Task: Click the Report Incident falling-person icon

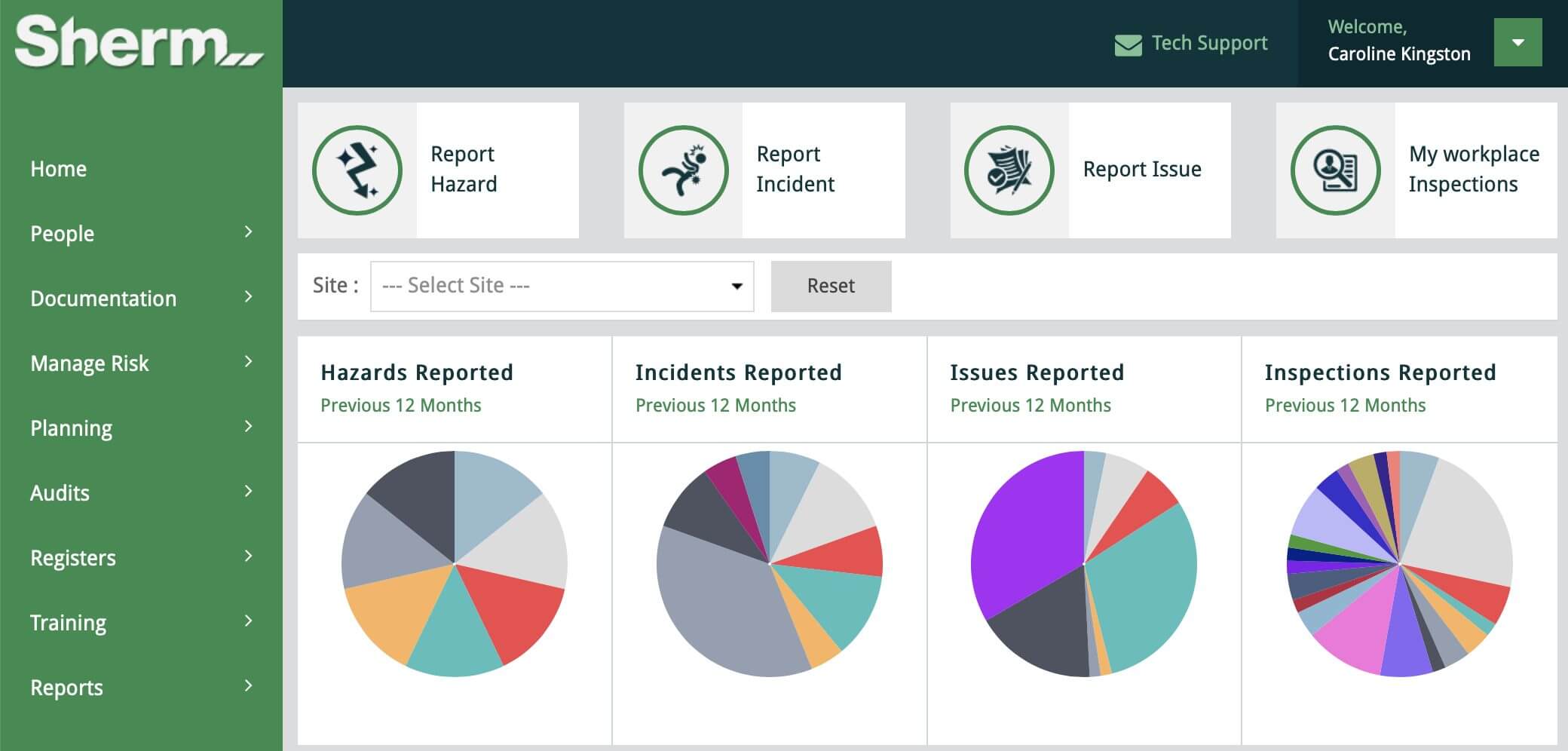Action: (x=683, y=170)
